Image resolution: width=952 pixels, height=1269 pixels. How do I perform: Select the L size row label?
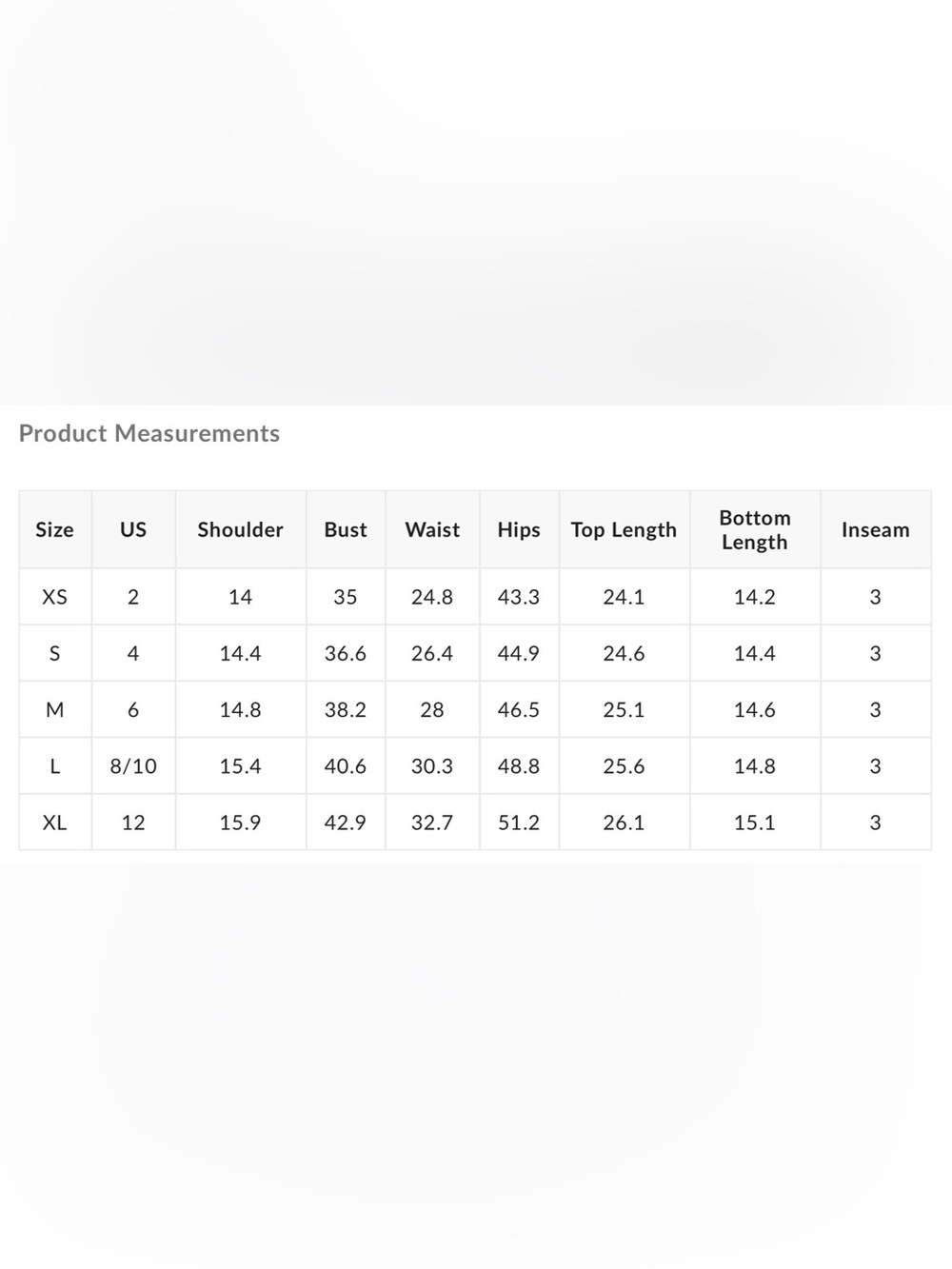pos(54,765)
